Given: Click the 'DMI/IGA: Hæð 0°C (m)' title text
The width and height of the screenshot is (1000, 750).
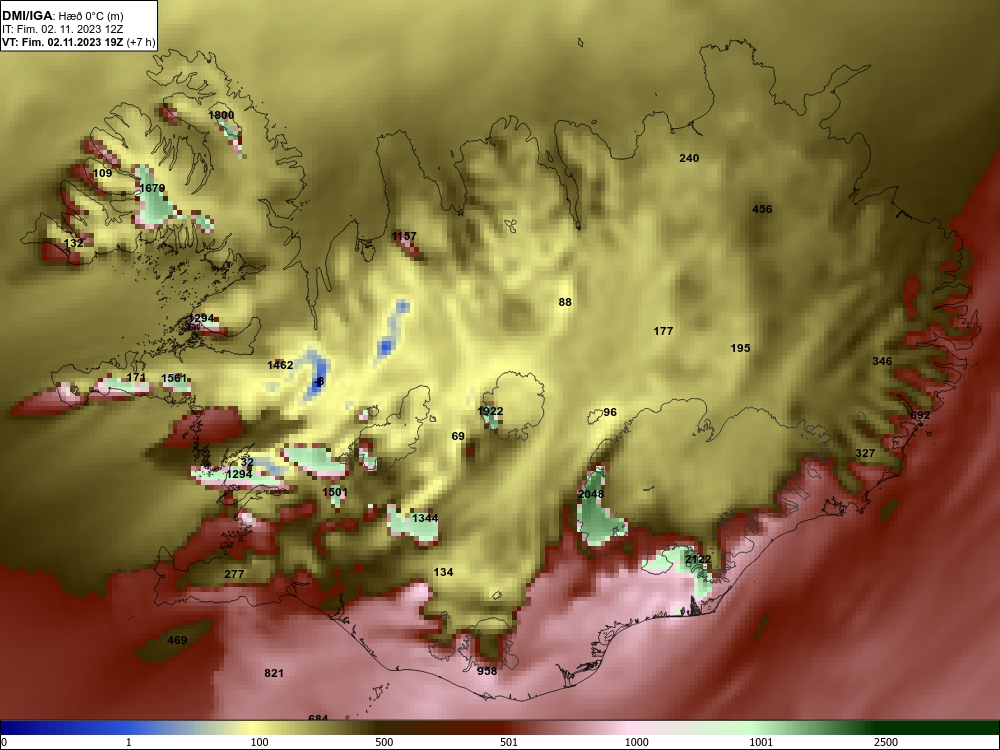Looking at the screenshot, I should [x=62, y=15].
